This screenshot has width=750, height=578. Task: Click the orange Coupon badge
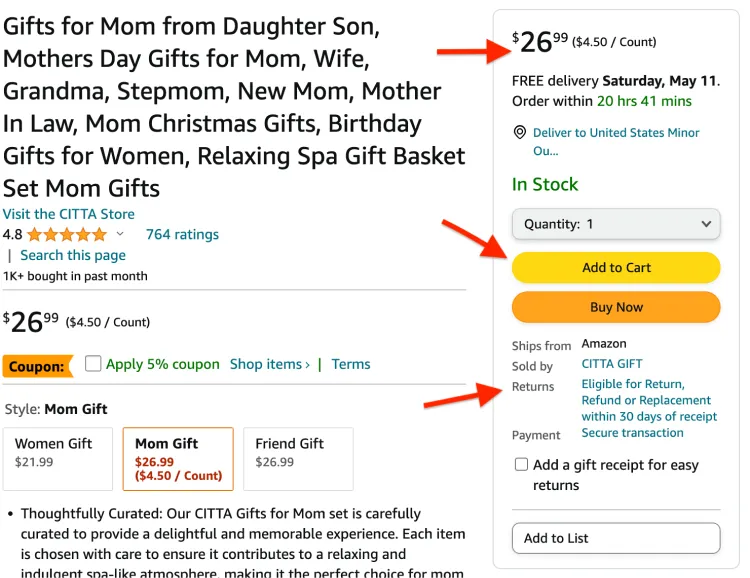tap(37, 366)
